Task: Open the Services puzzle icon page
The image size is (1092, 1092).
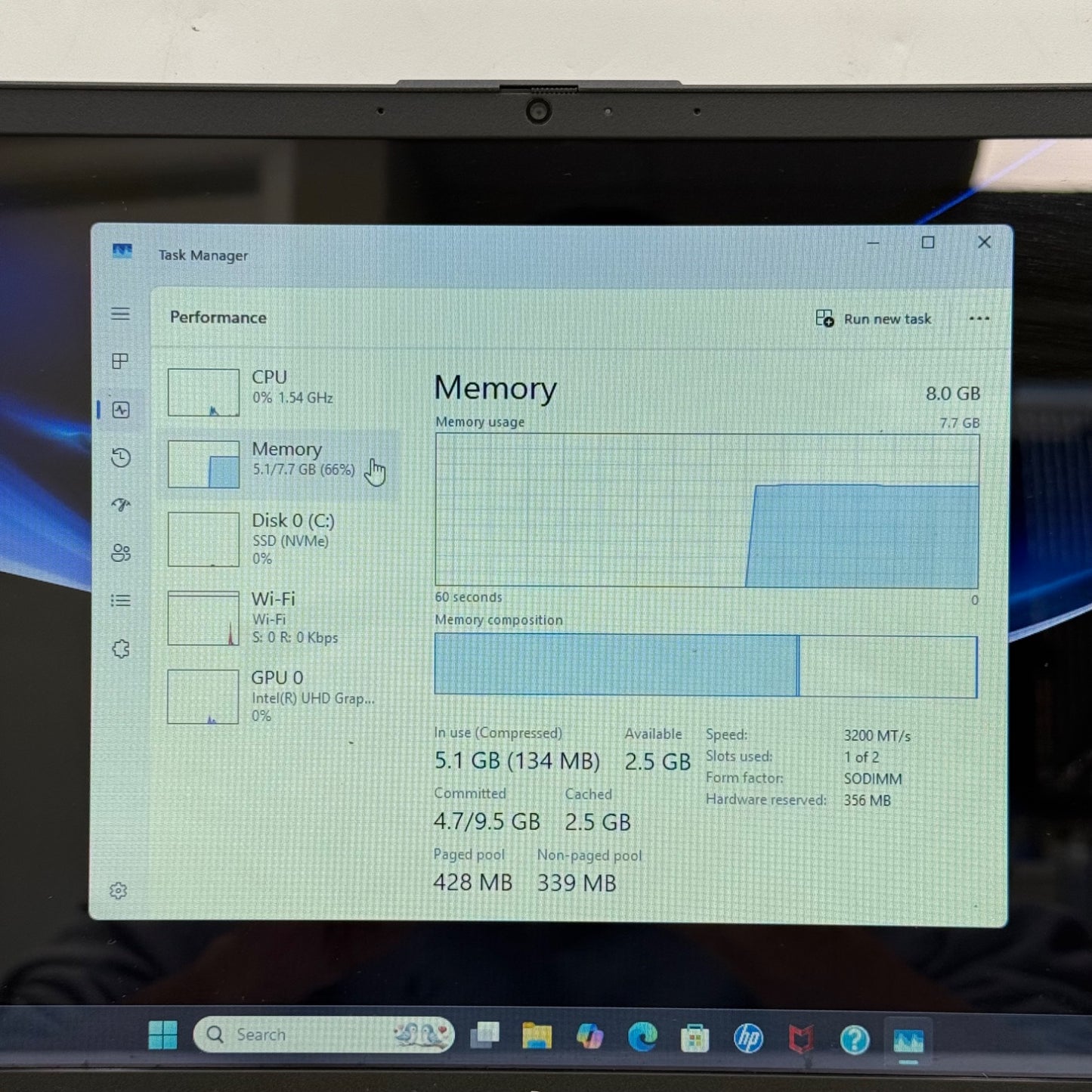Action: tap(121, 648)
